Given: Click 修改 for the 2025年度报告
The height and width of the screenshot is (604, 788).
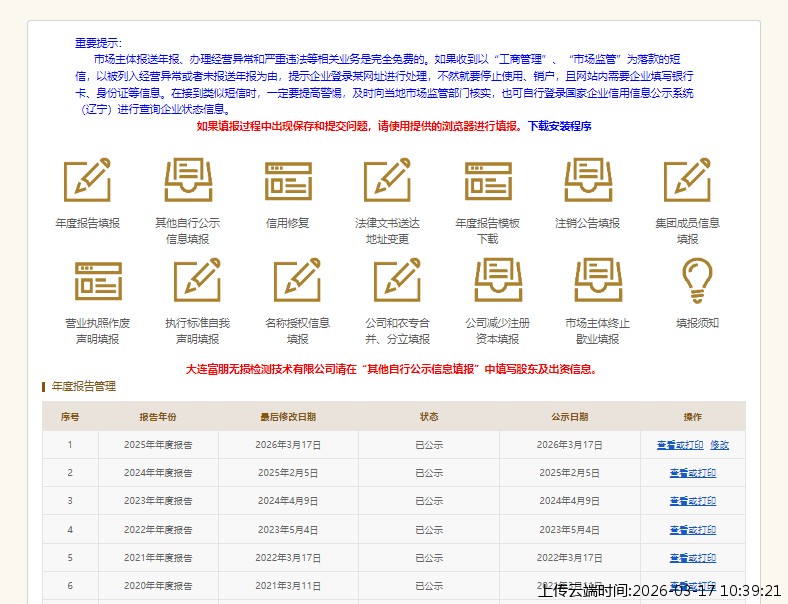Looking at the screenshot, I should click(719, 445).
